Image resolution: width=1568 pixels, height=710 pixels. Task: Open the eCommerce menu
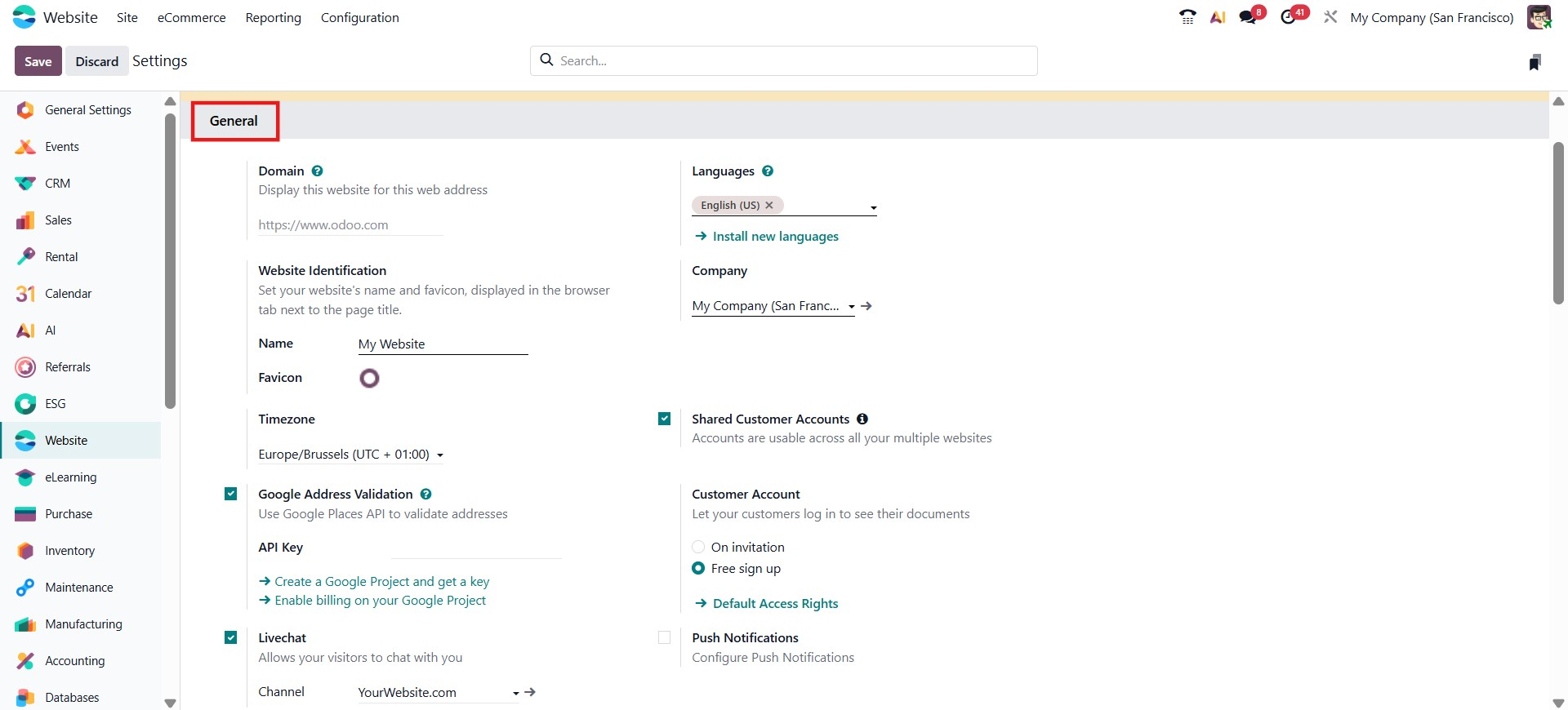click(191, 17)
